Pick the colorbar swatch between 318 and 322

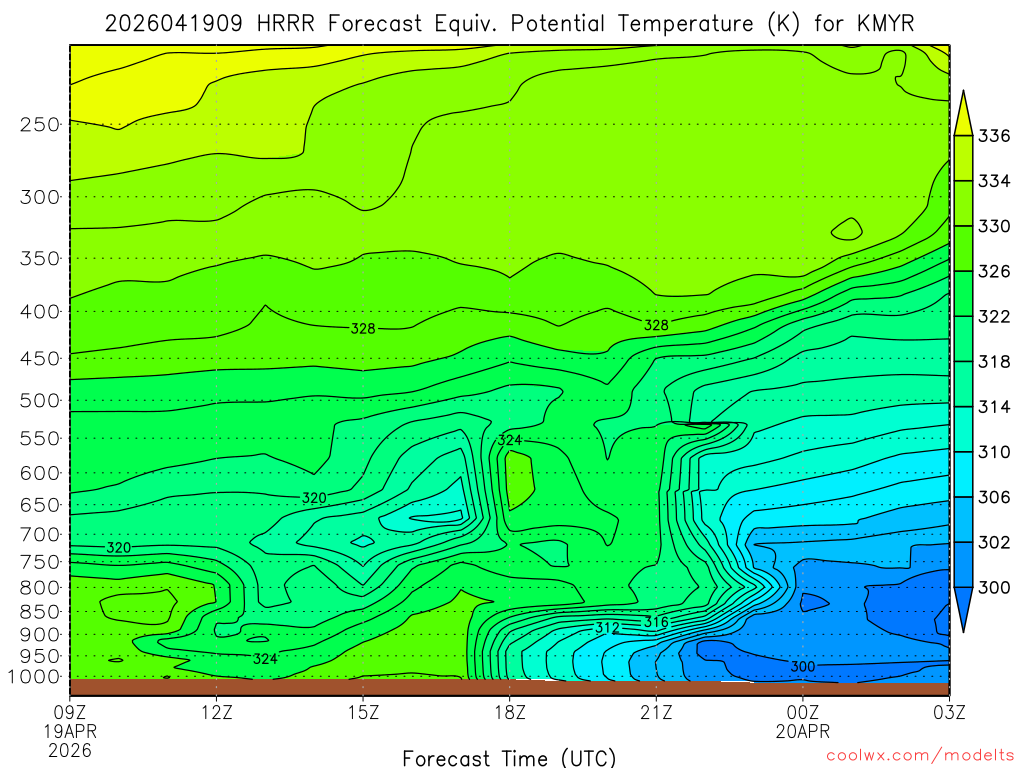[x=963, y=338]
